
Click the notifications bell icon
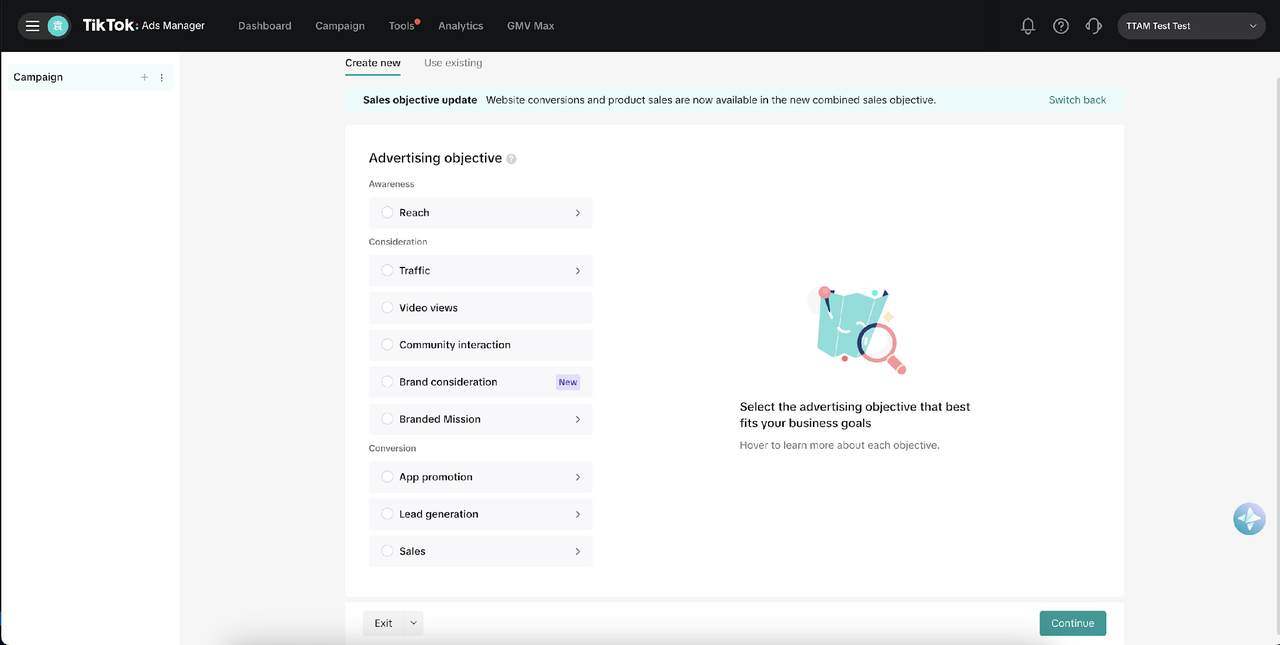pyautogui.click(x=1028, y=26)
